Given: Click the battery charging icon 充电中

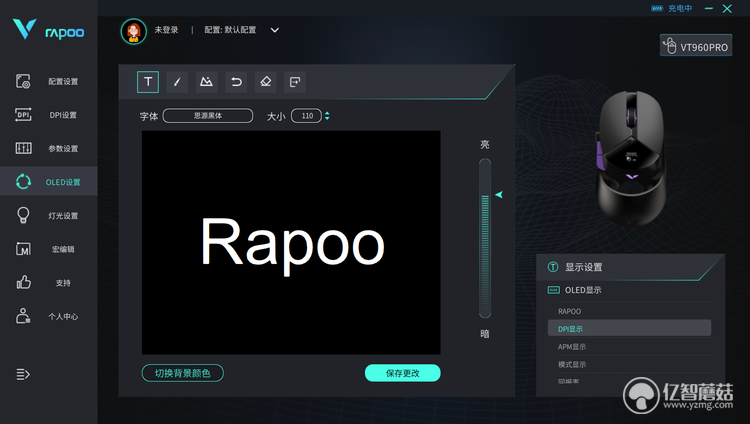Looking at the screenshot, I should (657, 8).
